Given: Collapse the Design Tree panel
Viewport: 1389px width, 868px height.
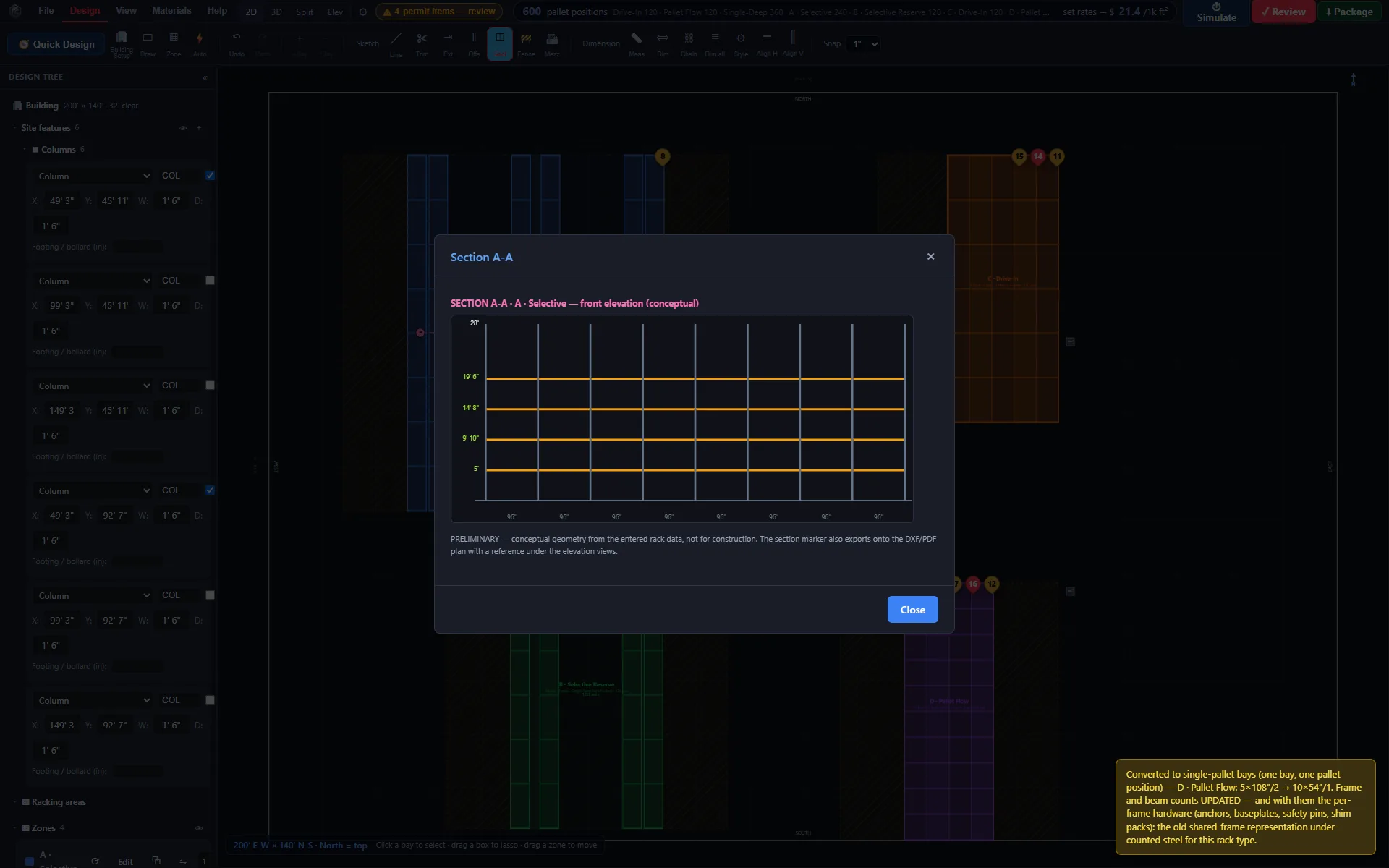Looking at the screenshot, I should tap(205, 77).
